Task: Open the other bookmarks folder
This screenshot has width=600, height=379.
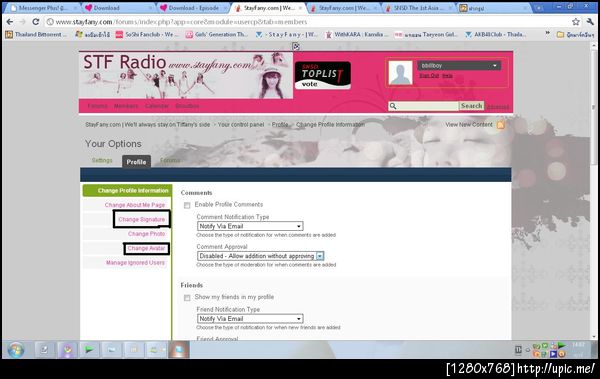Action: pyautogui.click(x=575, y=34)
